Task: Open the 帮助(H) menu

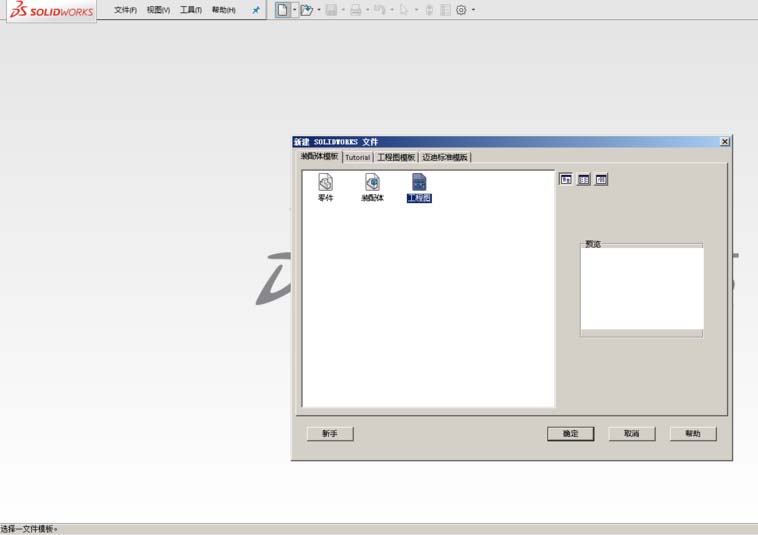Action: 223,10
